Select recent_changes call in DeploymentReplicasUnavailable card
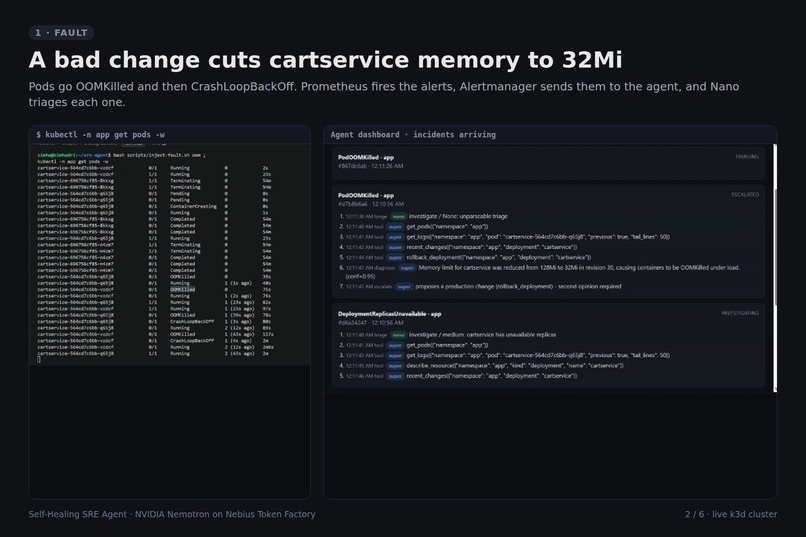This screenshot has height=537, width=806. point(492,376)
